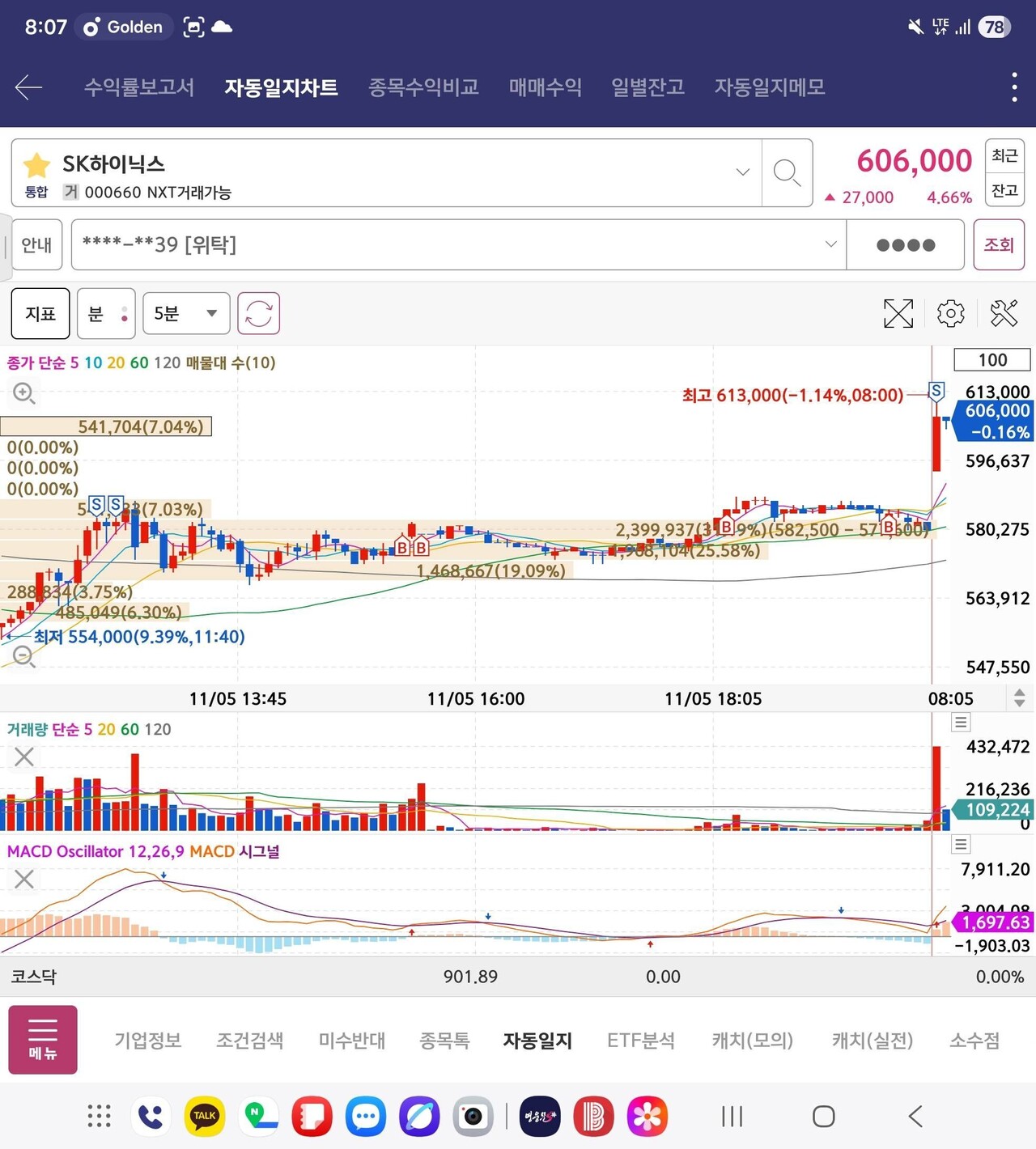The width and height of the screenshot is (1036, 1149).
Task: Expand the chart to fullscreen
Action: pyautogui.click(x=898, y=313)
